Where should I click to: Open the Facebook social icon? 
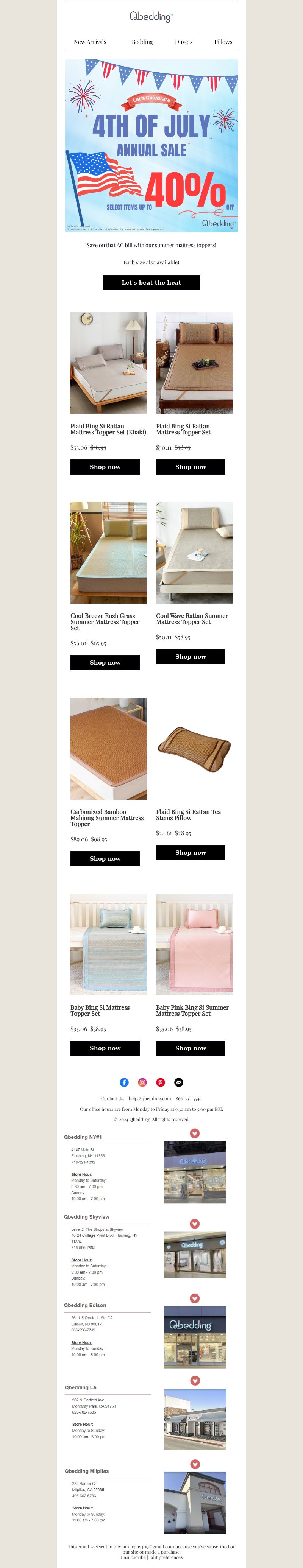click(x=124, y=1082)
